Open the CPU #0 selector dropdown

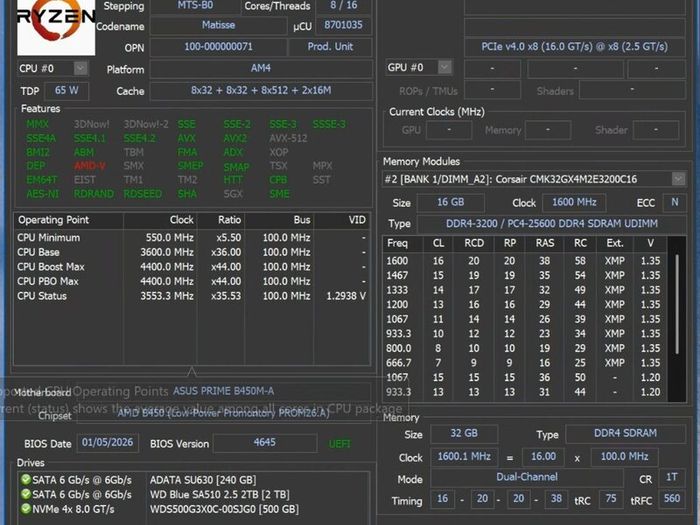pyautogui.click(x=81, y=68)
